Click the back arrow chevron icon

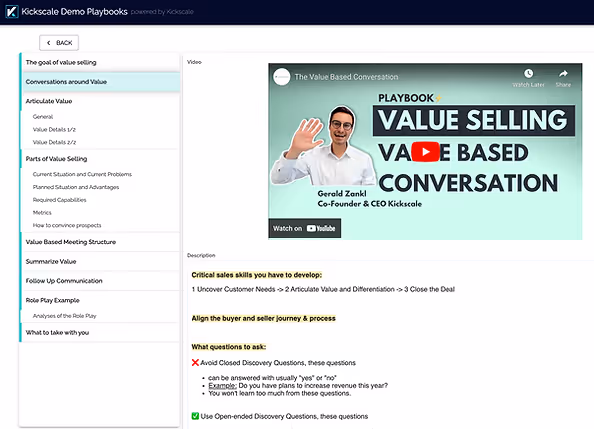click(x=48, y=43)
